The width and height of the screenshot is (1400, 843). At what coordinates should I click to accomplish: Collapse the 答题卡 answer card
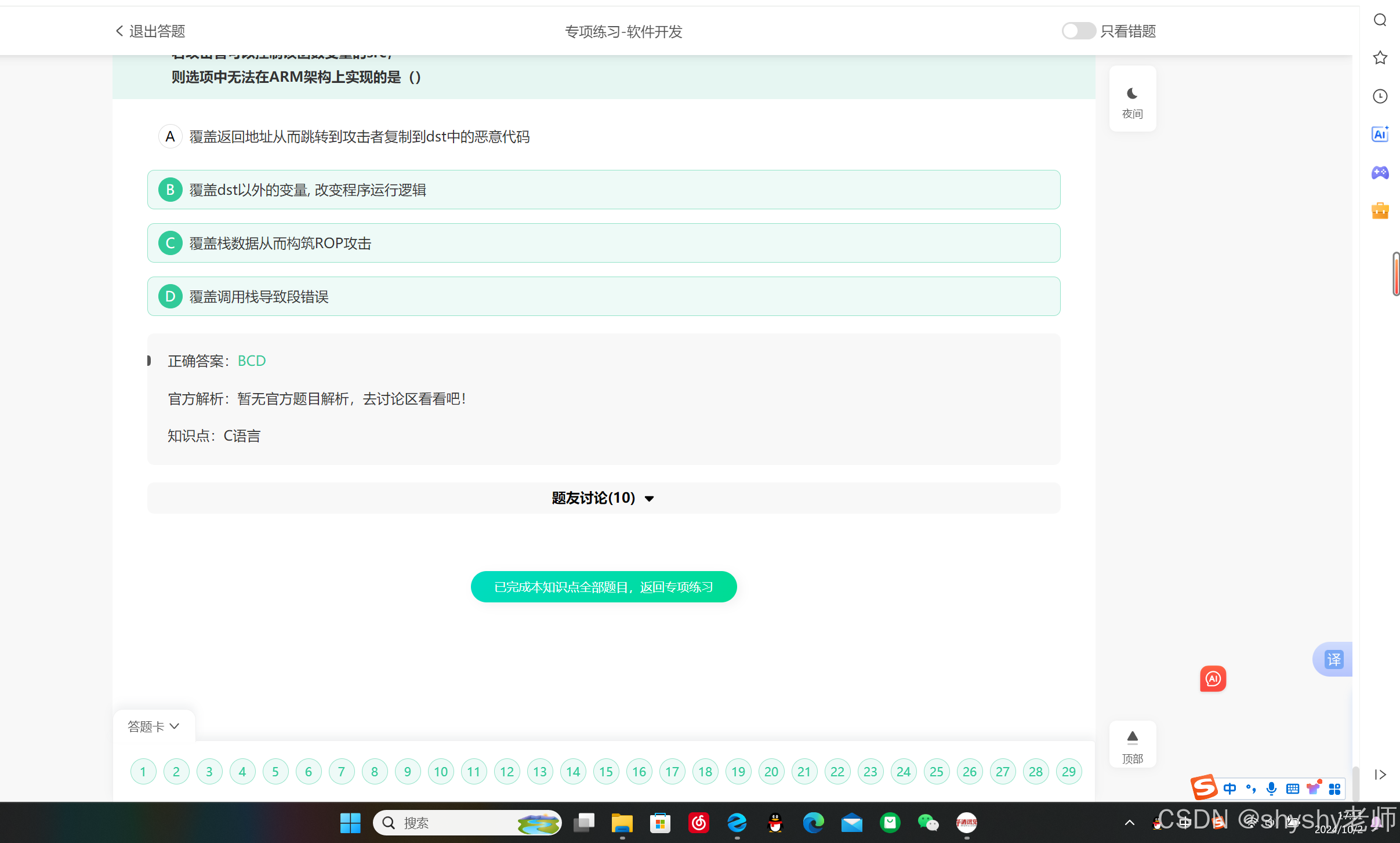pos(154,726)
